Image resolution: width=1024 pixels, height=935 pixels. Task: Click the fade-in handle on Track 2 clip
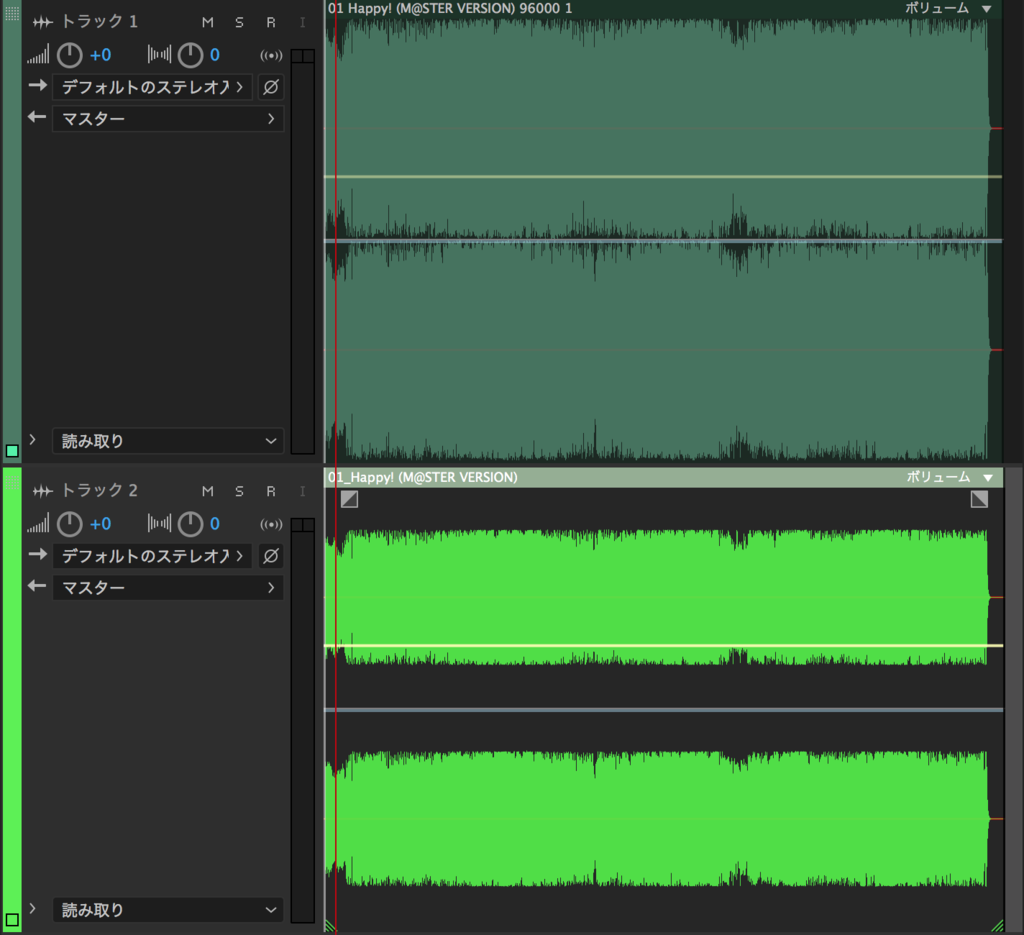point(349,499)
